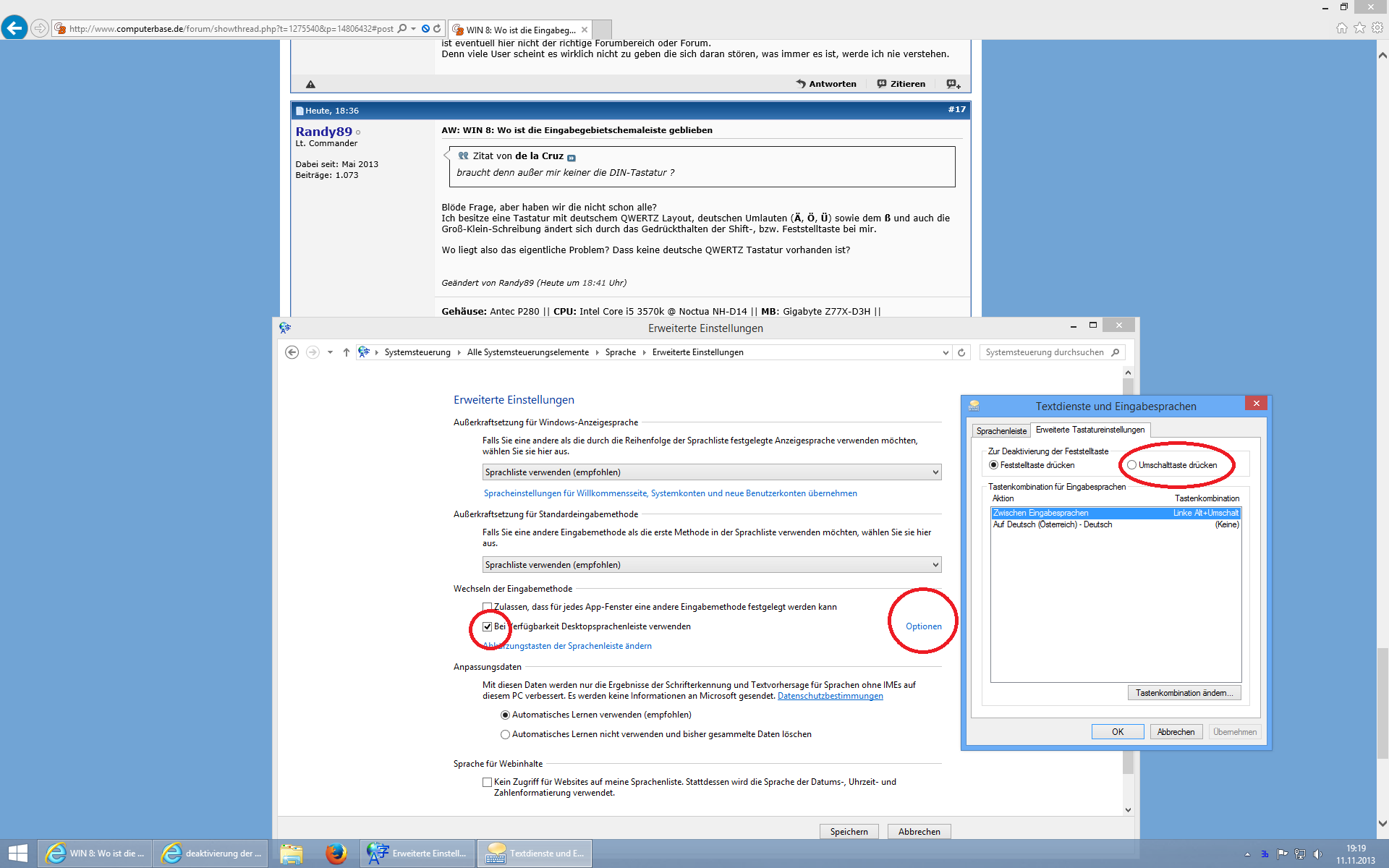Enable the Kein Zugriff für Websites checkbox

tap(488, 782)
